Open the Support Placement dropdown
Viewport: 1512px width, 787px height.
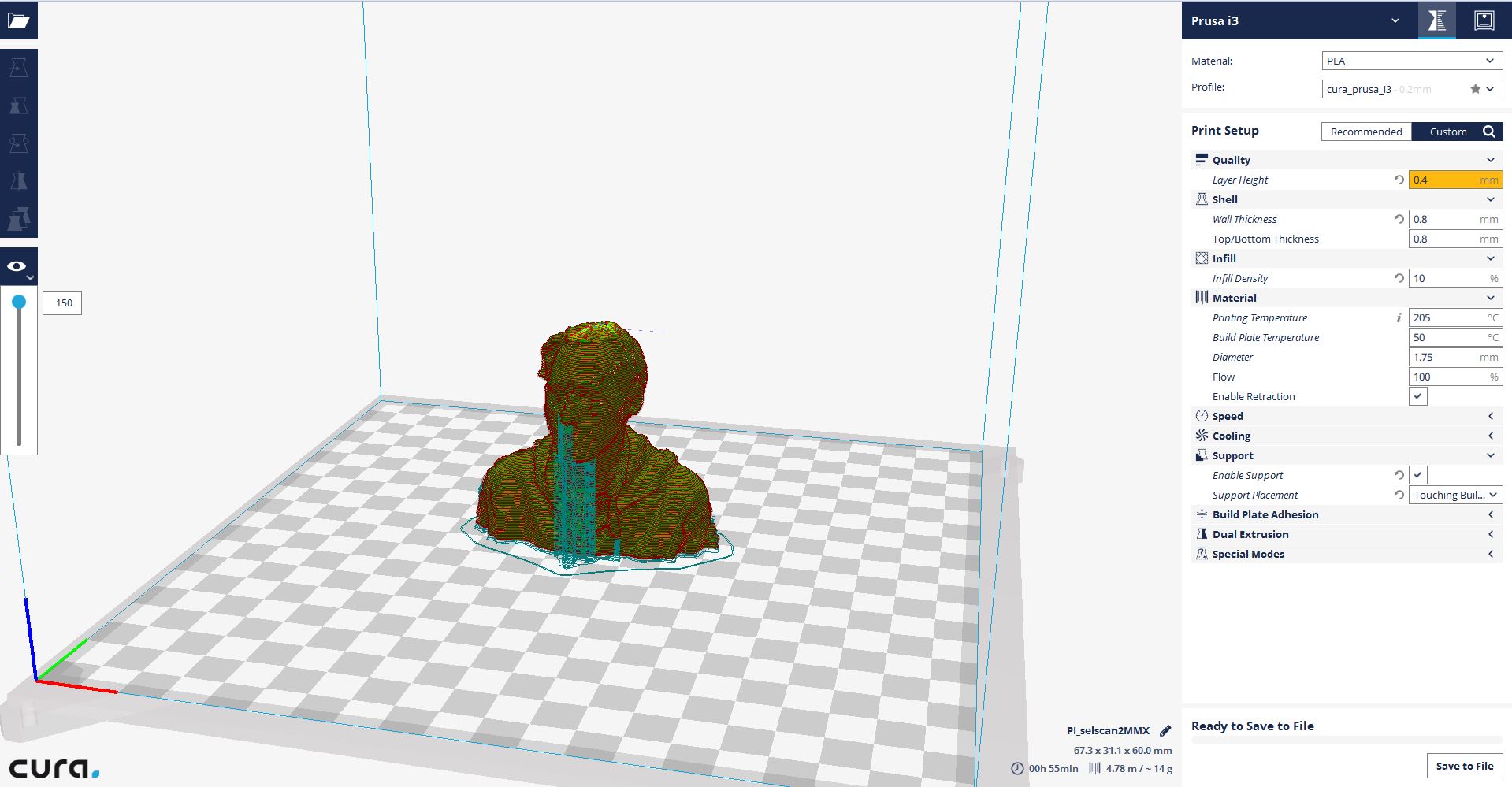1454,495
